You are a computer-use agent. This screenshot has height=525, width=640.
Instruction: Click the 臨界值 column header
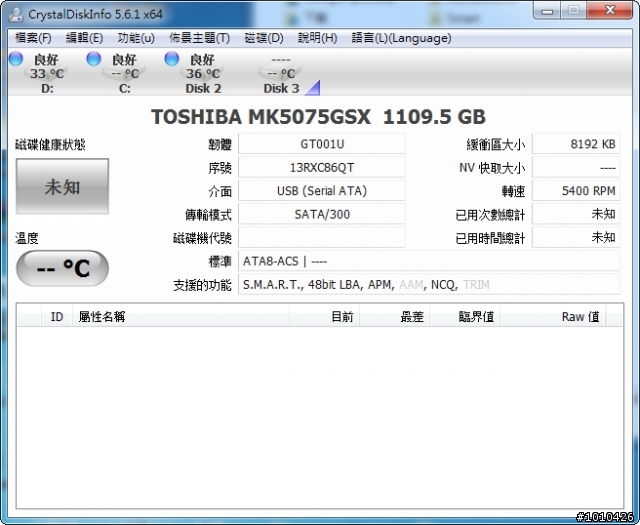[464, 316]
